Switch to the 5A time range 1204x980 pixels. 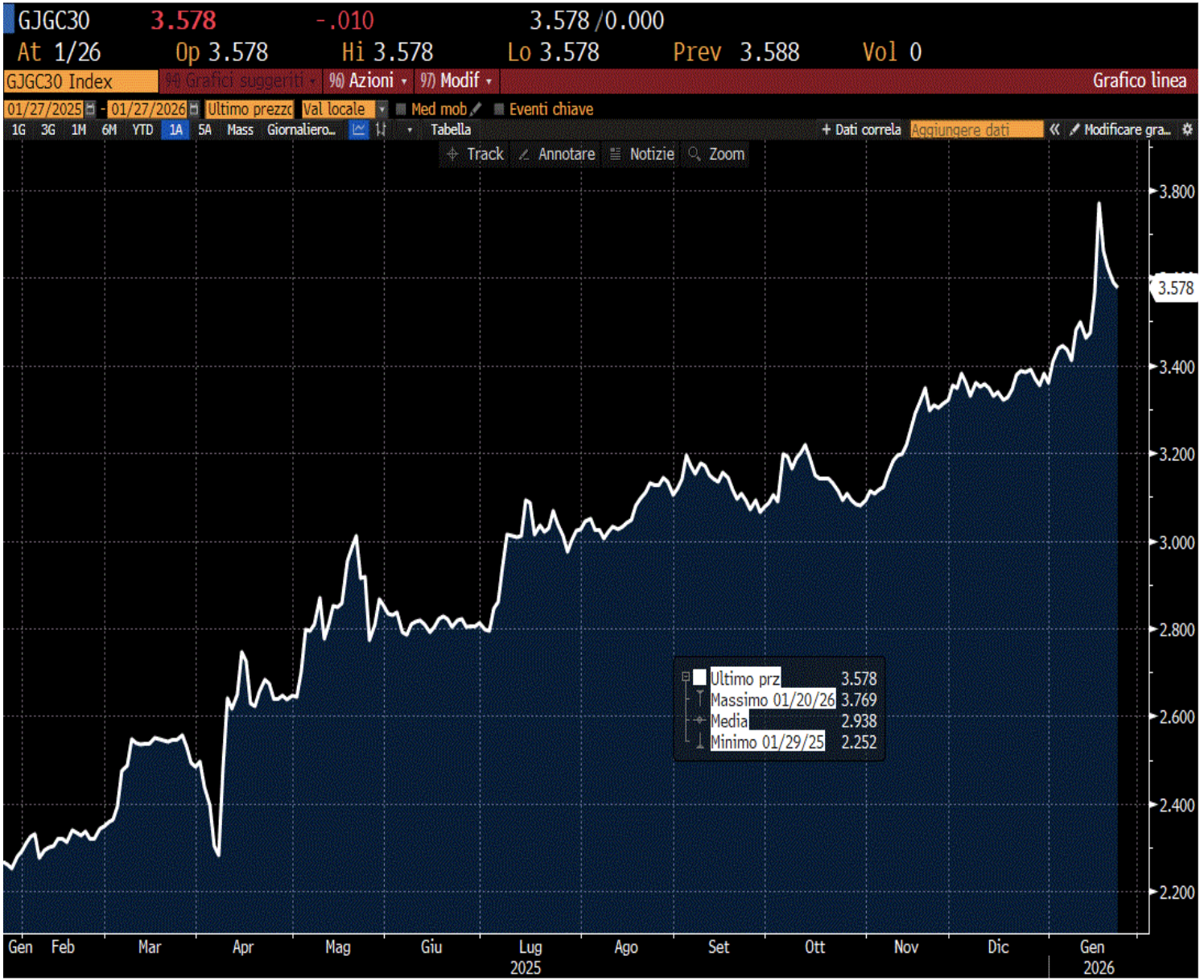pyautogui.click(x=205, y=130)
